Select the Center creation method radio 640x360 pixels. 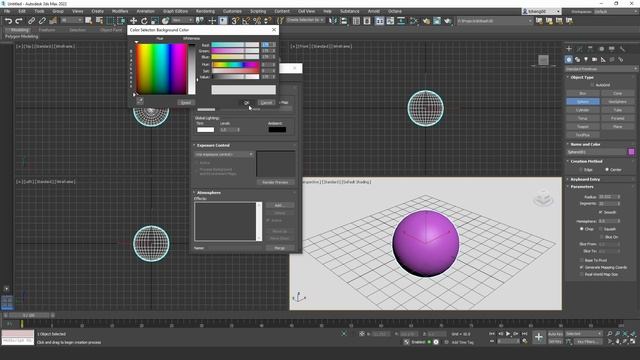pos(607,169)
